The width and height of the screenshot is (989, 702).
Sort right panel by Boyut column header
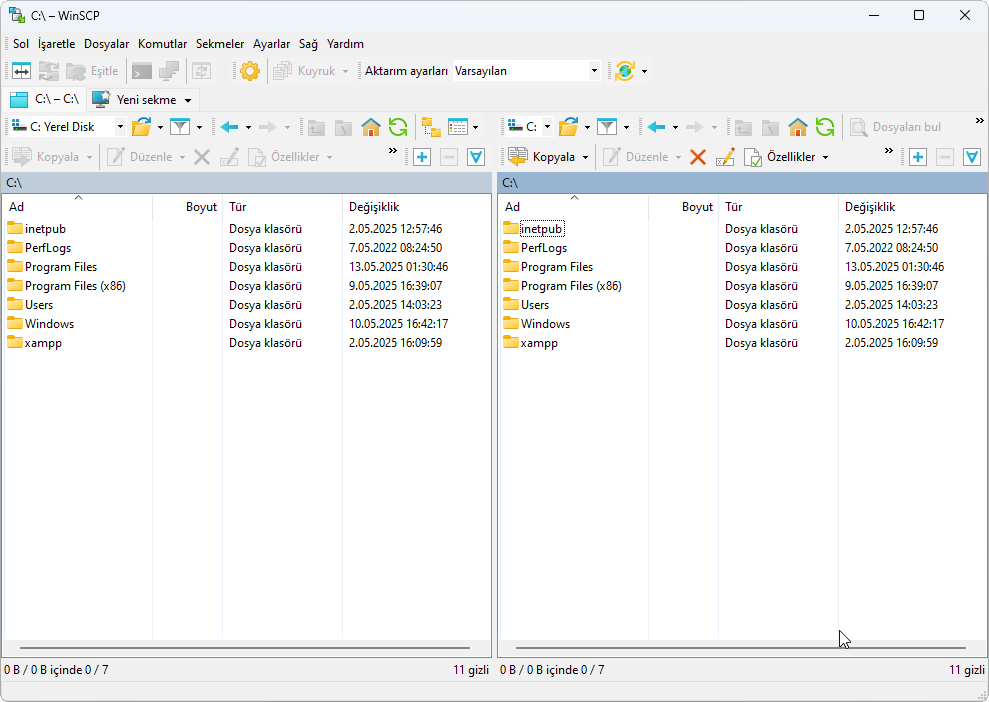click(x=683, y=207)
